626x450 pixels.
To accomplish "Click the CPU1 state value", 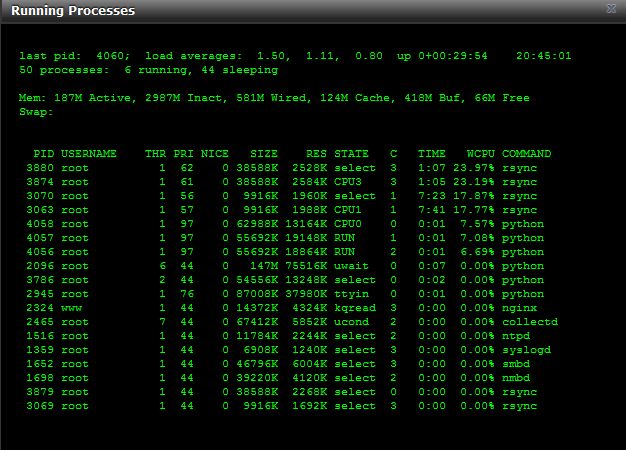I will (348, 210).
